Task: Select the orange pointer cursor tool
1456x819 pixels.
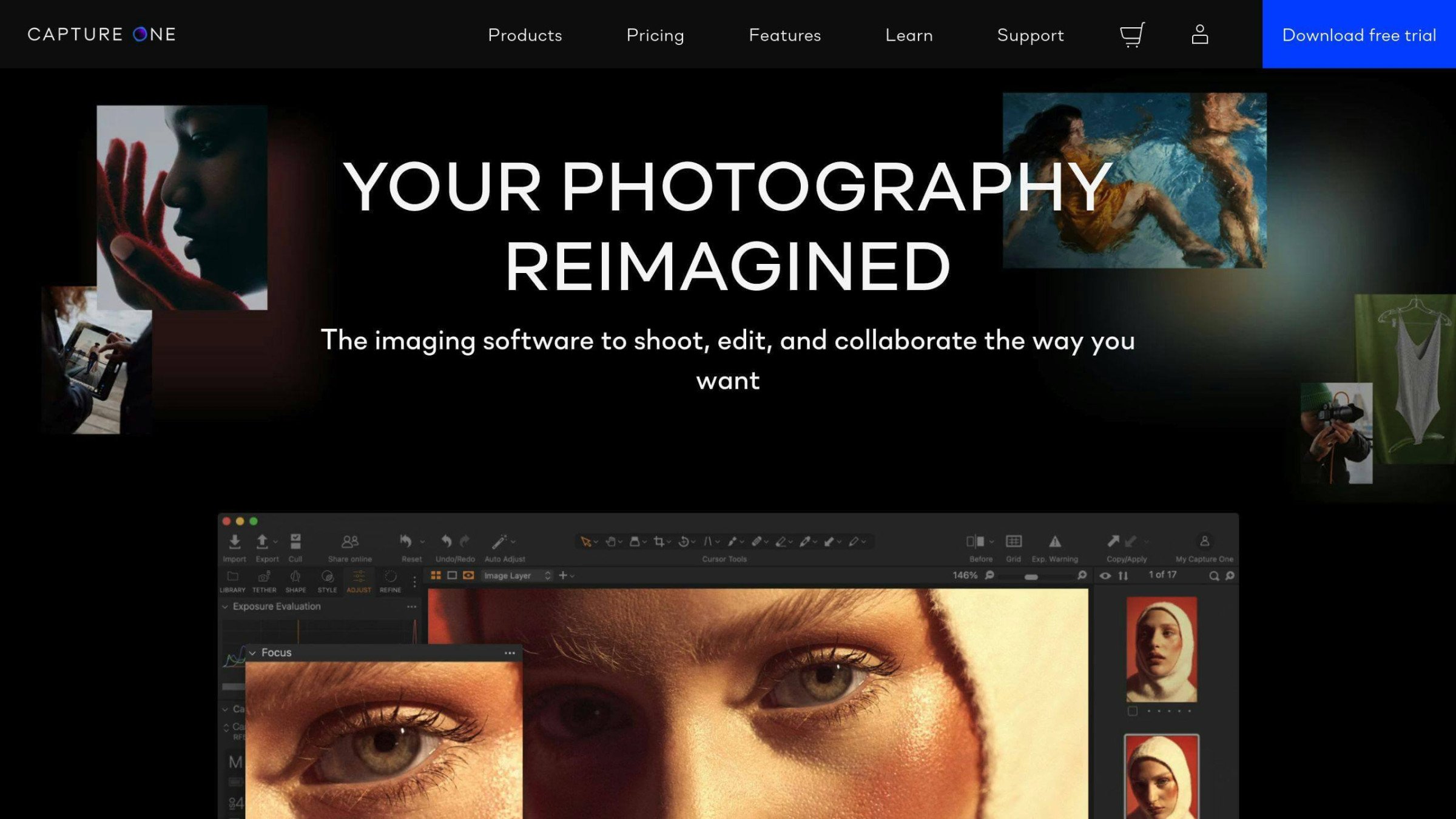Action: click(x=585, y=542)
